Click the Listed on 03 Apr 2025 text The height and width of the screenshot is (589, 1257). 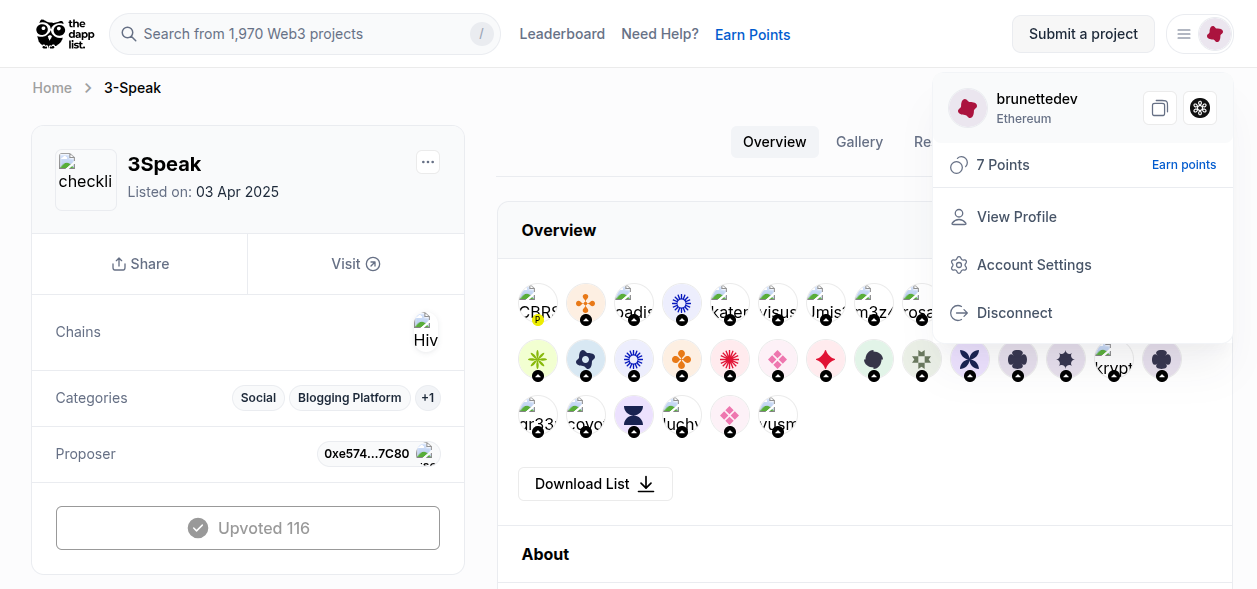point(203,192)
